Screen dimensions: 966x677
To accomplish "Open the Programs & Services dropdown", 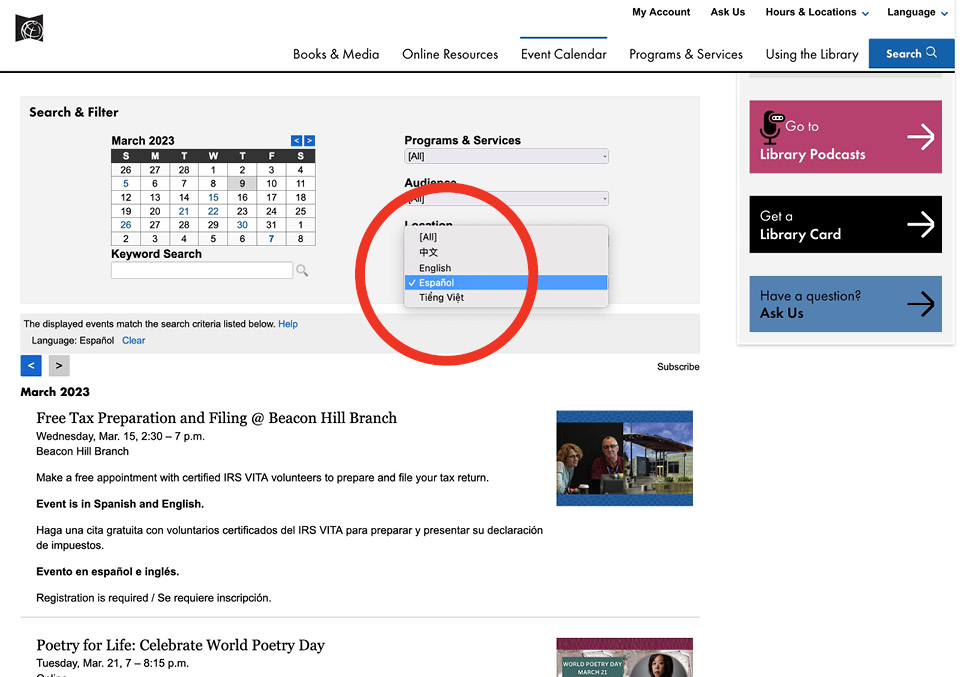I will point(506,156).
